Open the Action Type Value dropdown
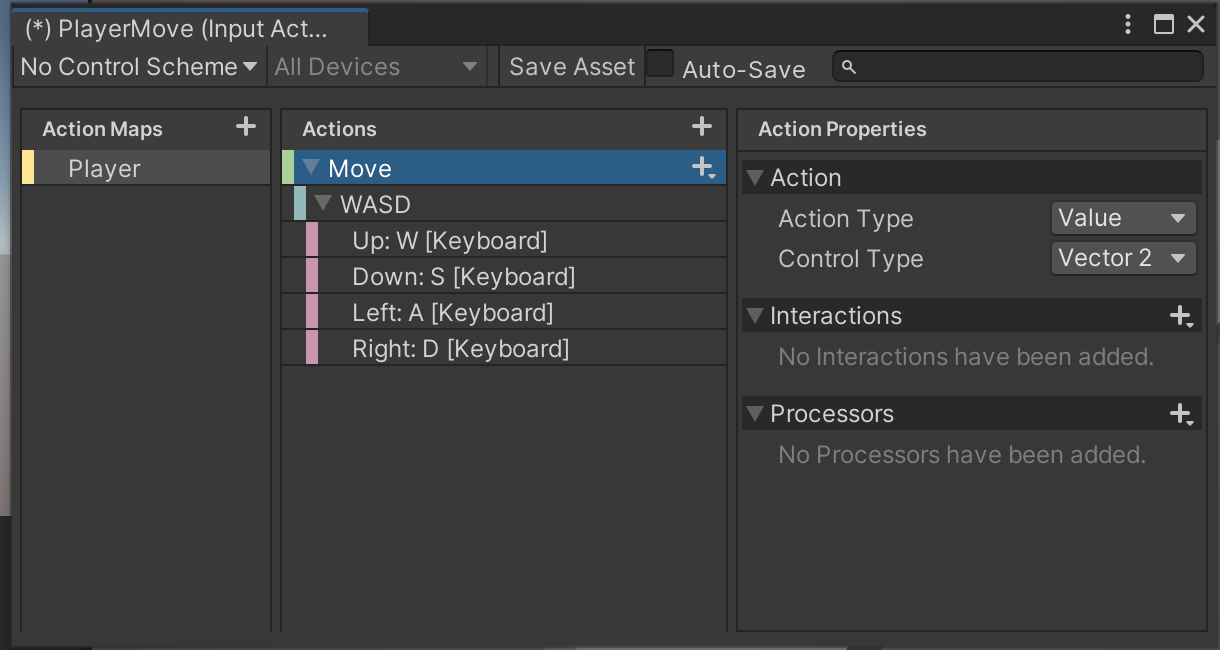This screenshot has height=650, width=1220. click(1123, 218)
